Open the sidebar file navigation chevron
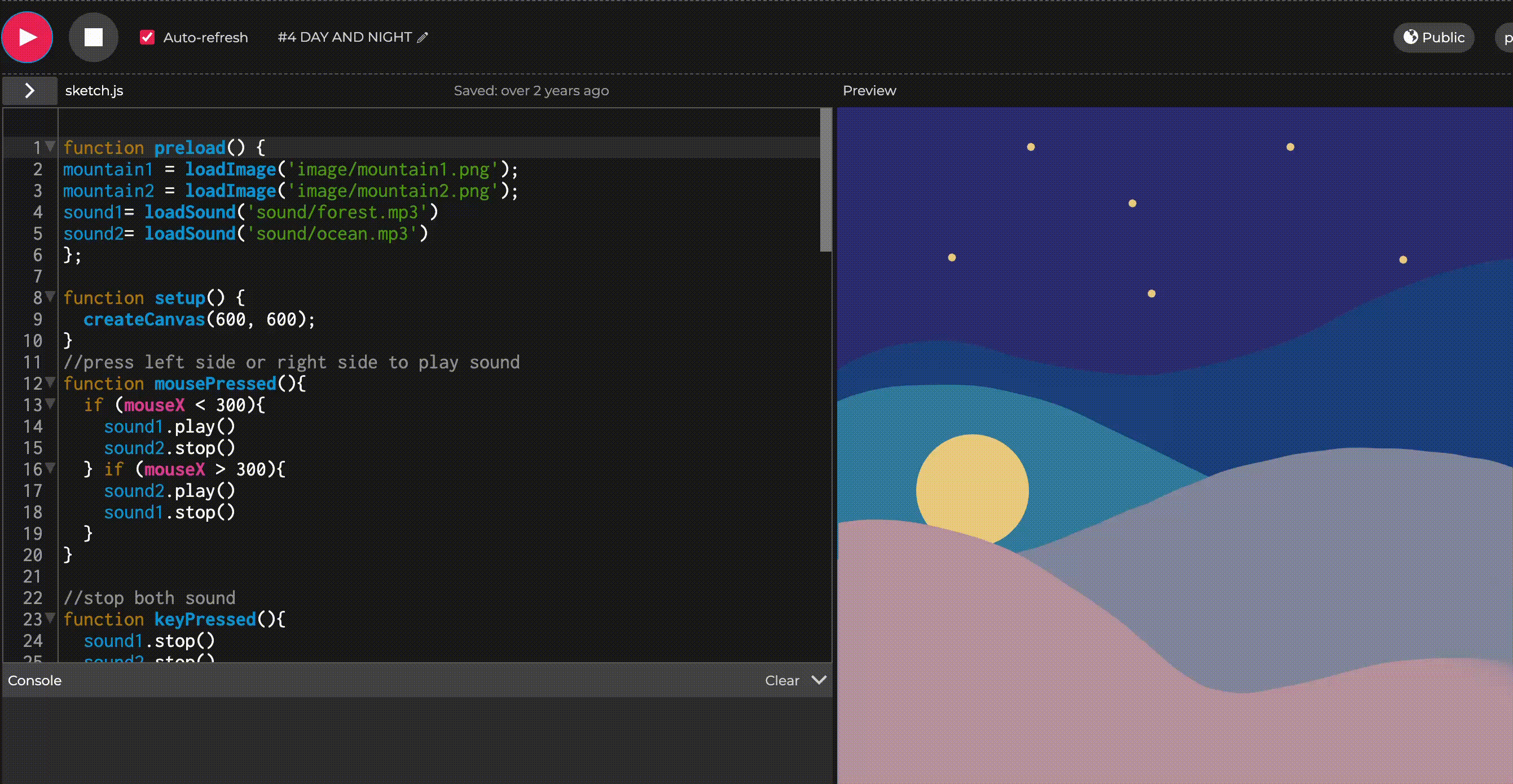This screenshot has width=1513, height=784. (30, 90)
